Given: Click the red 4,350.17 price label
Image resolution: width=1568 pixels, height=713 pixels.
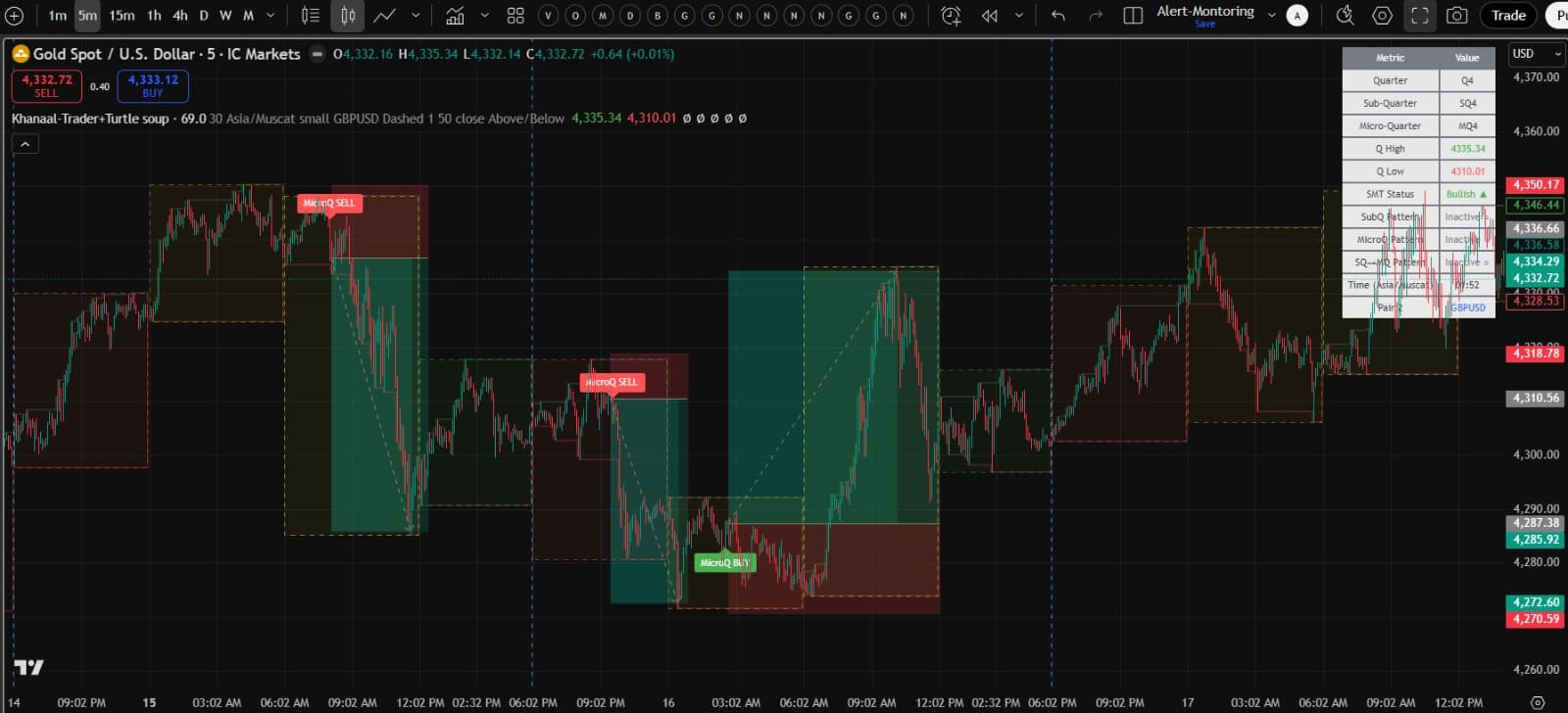Looking at the screenshot, I should click(1535, 185).
